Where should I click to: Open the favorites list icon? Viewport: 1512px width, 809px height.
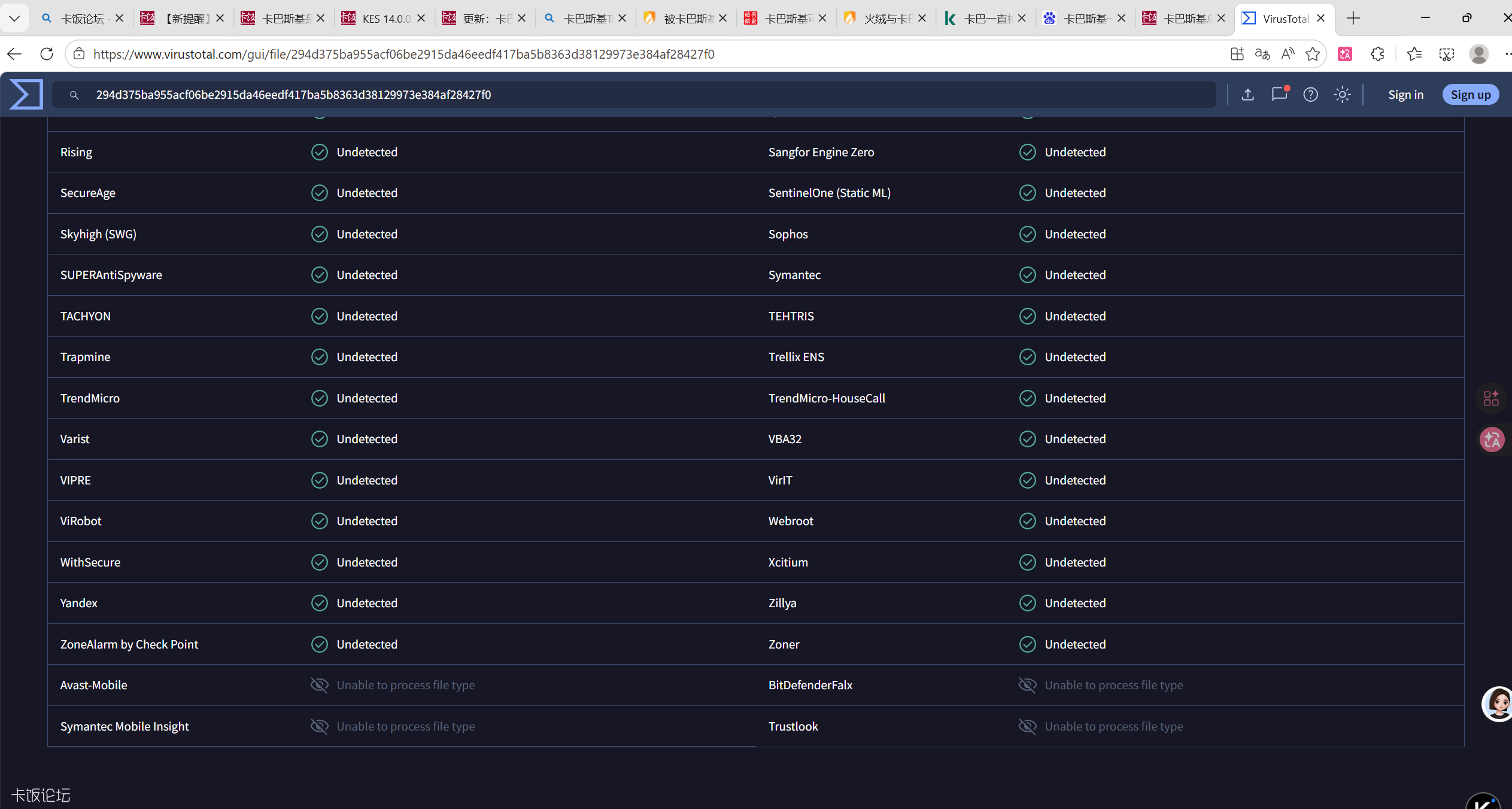(x=1414, y=54)
